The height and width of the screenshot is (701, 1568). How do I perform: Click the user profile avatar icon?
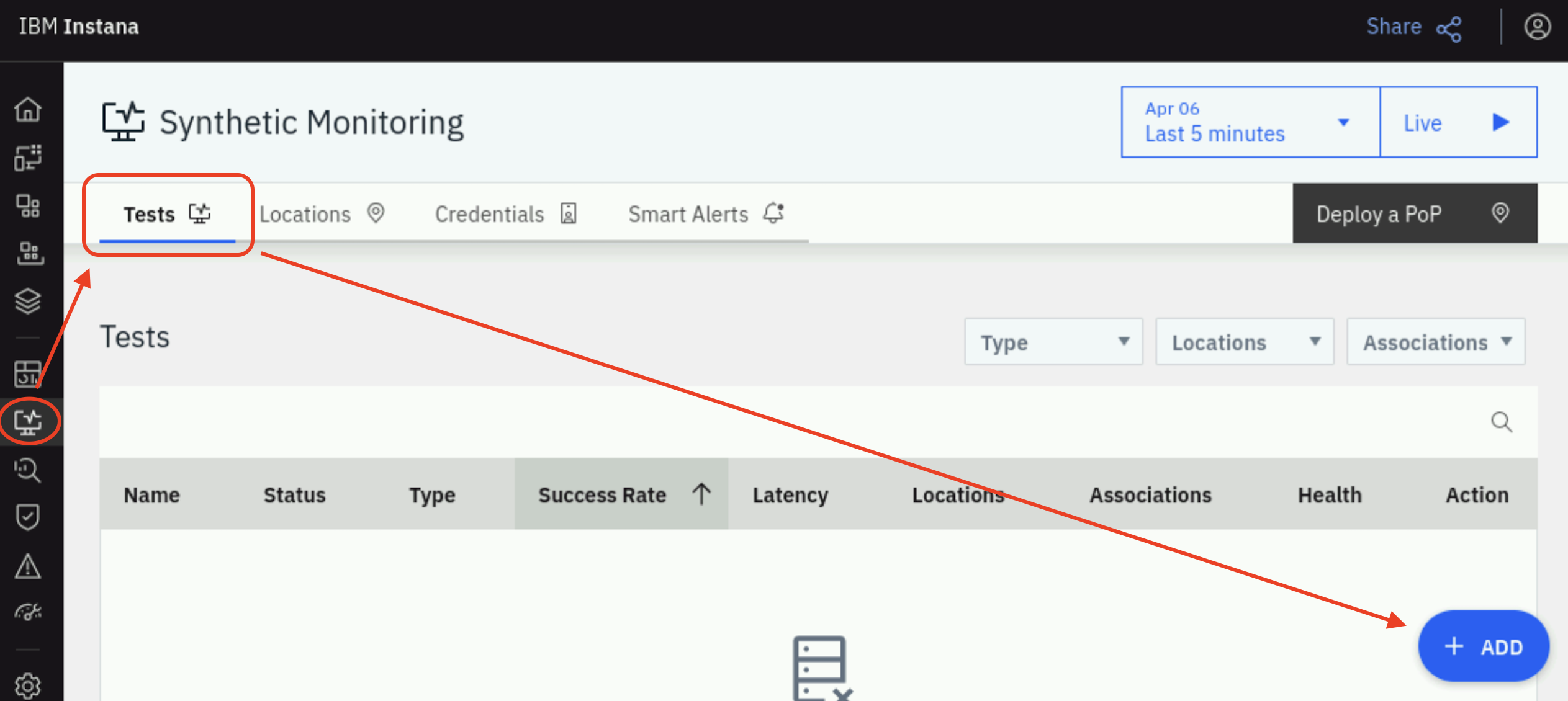pos(1537,27)
